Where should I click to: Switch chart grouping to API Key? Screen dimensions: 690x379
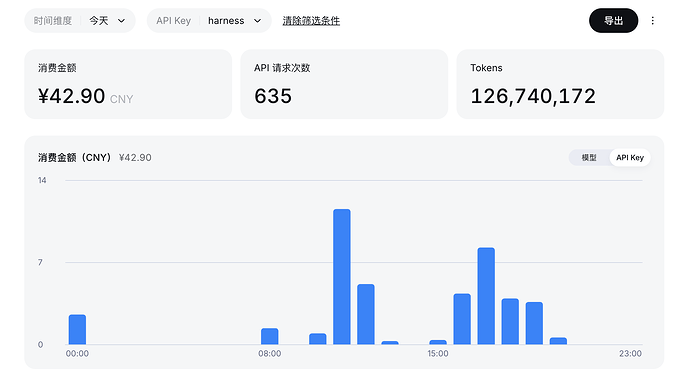(630, 158)
